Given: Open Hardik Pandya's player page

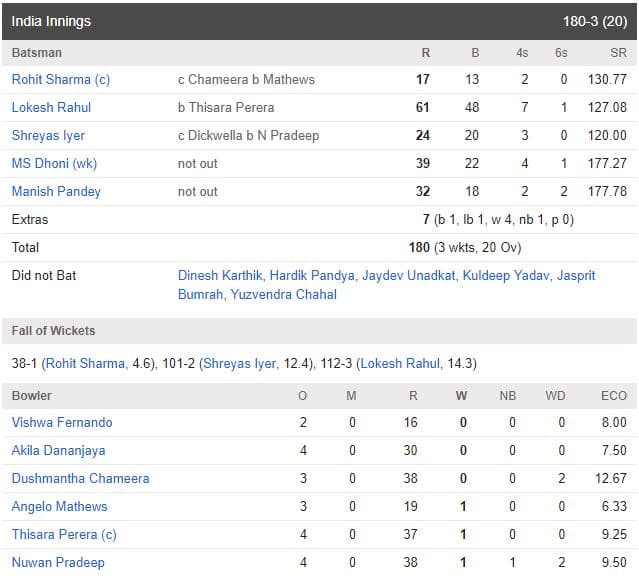Looking at the screenshot, I should point(311,275).
